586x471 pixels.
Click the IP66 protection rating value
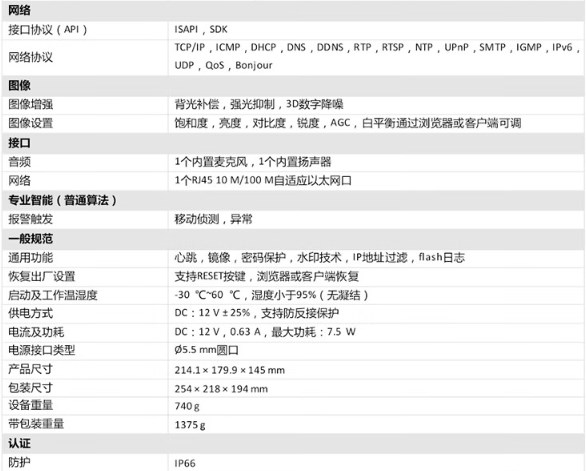tap(185, 463)
